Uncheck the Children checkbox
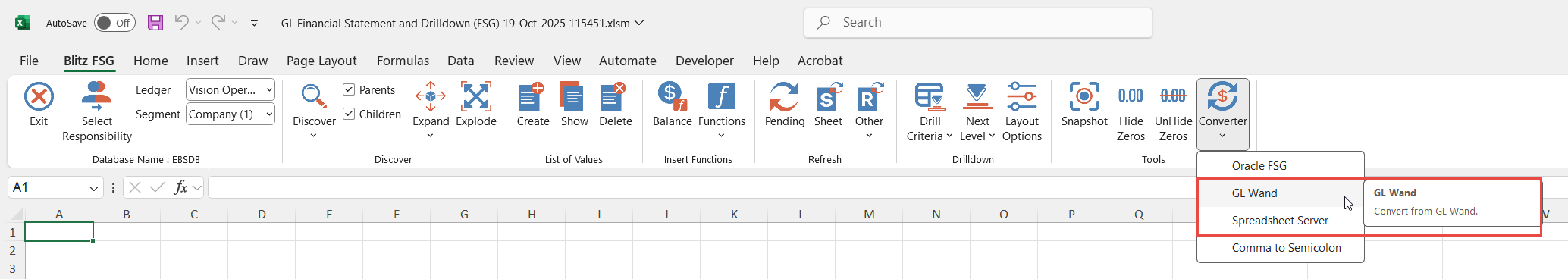The image size is (1568, 279). 349,114
